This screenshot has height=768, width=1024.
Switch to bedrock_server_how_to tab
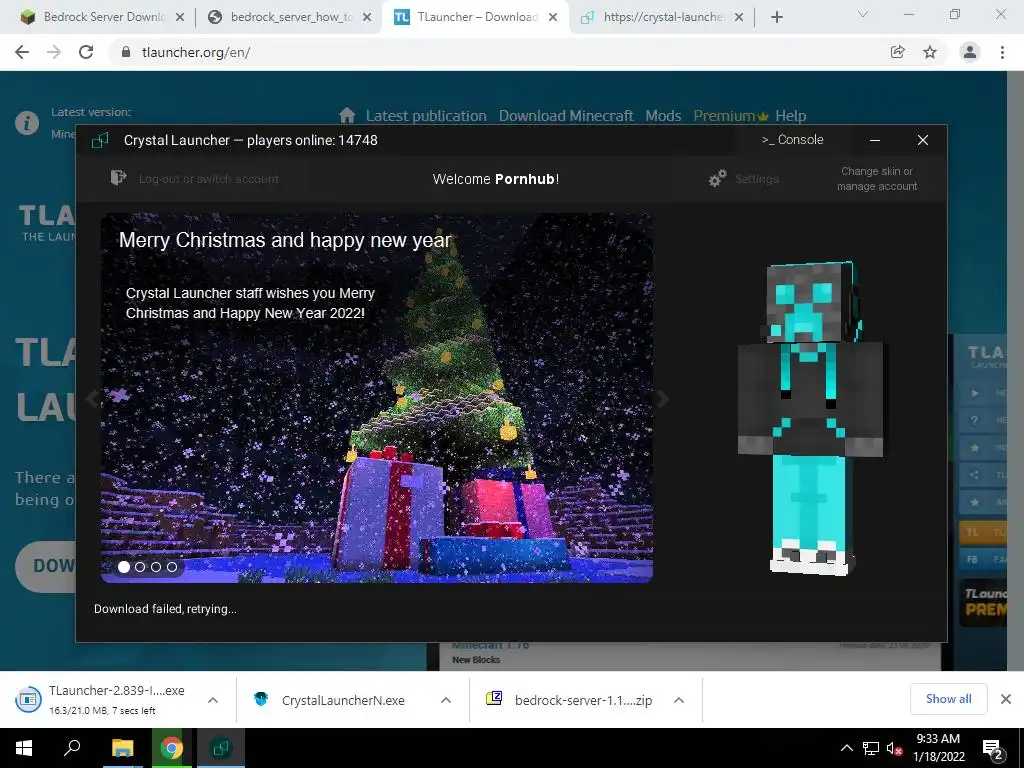click(287, 17)
